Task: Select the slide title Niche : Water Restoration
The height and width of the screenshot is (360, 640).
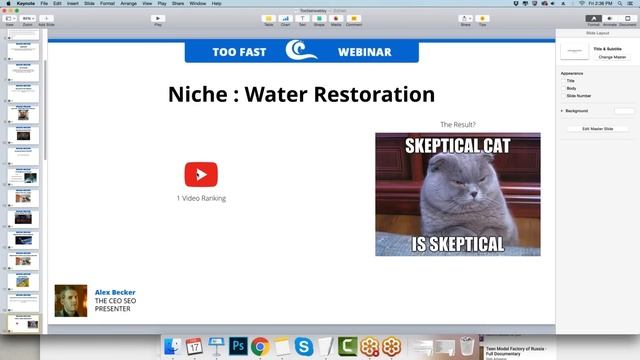Action: tap(302, 94)
